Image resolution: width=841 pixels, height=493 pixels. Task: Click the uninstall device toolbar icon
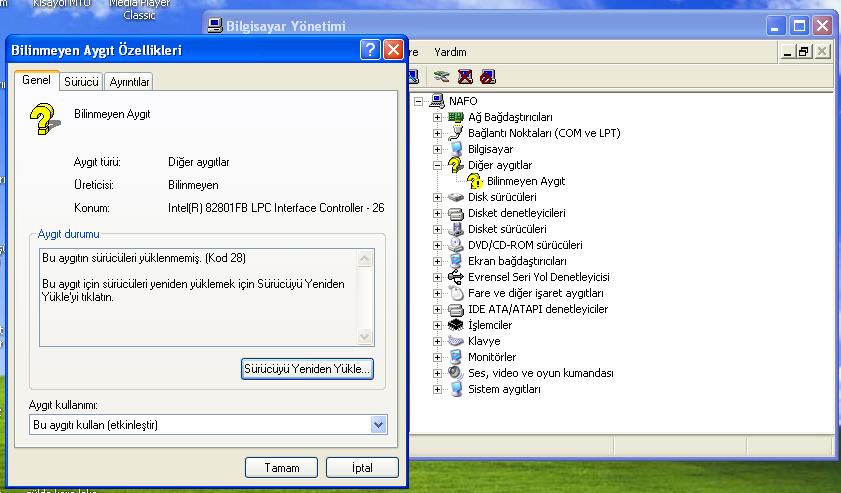465,76
